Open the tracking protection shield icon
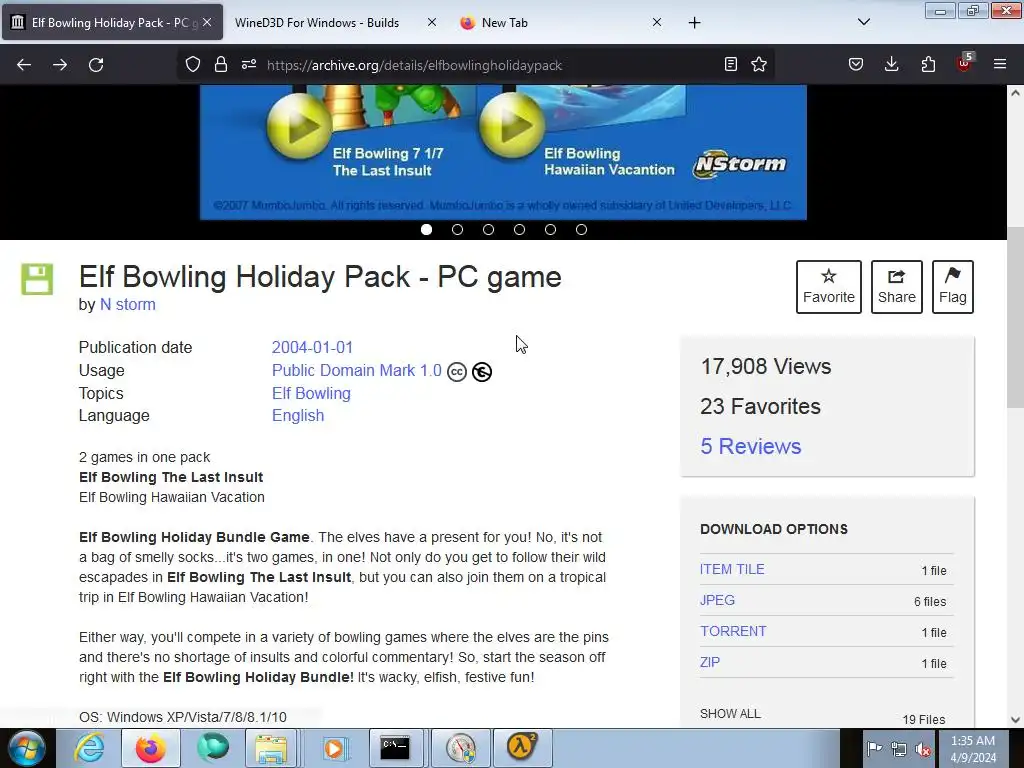The width and height of the screenshot is (1024, 768). click(x=193, y=65)
